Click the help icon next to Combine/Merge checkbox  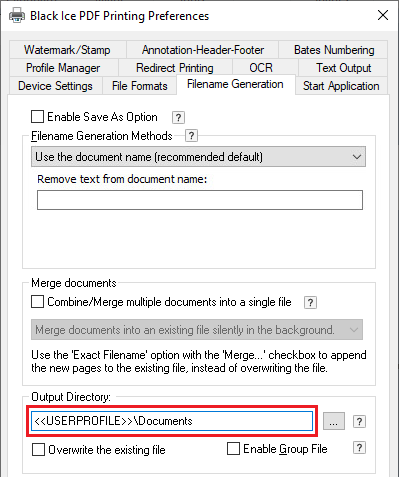(x=310, y=302)
